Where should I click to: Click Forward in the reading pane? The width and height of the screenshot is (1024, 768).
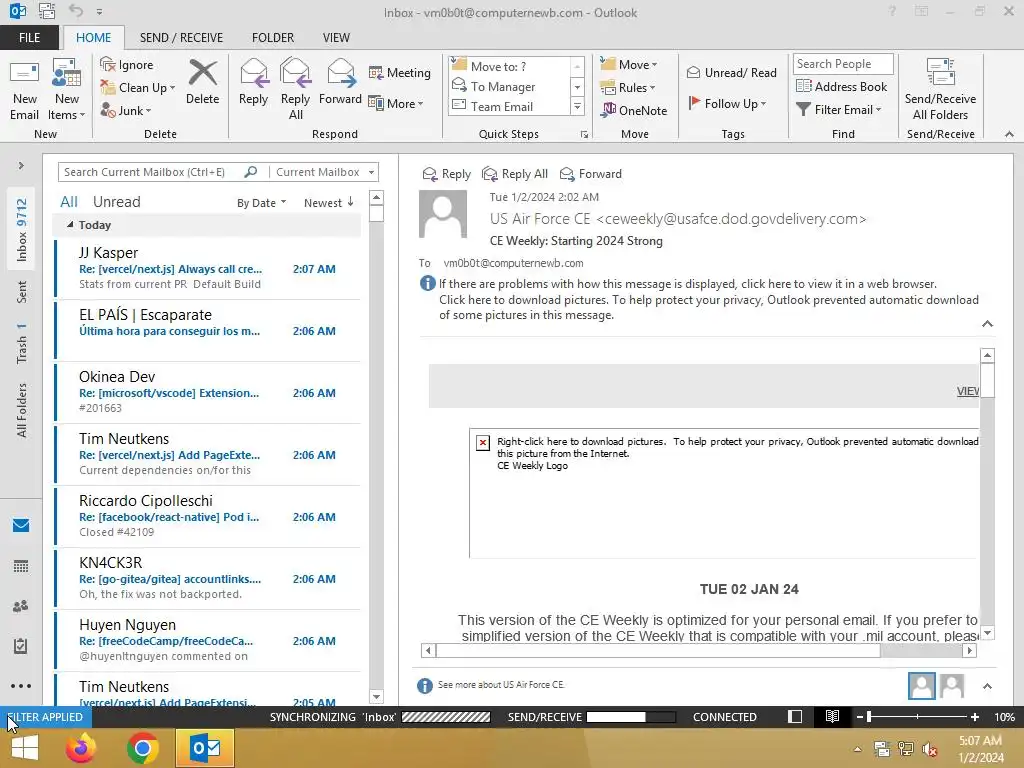tap(591, 174)
